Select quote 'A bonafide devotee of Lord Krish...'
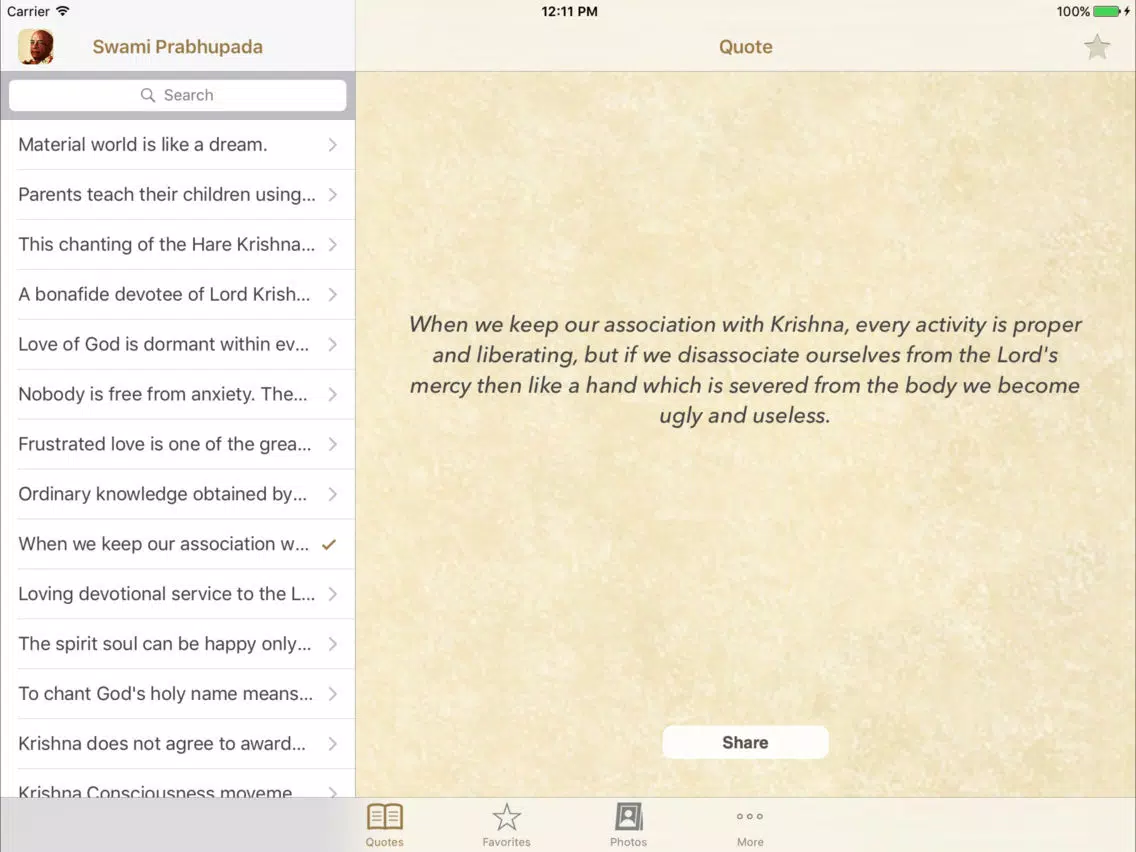Image resolution: width=1136 pixels, height=852 pixels. pos(178,294)
